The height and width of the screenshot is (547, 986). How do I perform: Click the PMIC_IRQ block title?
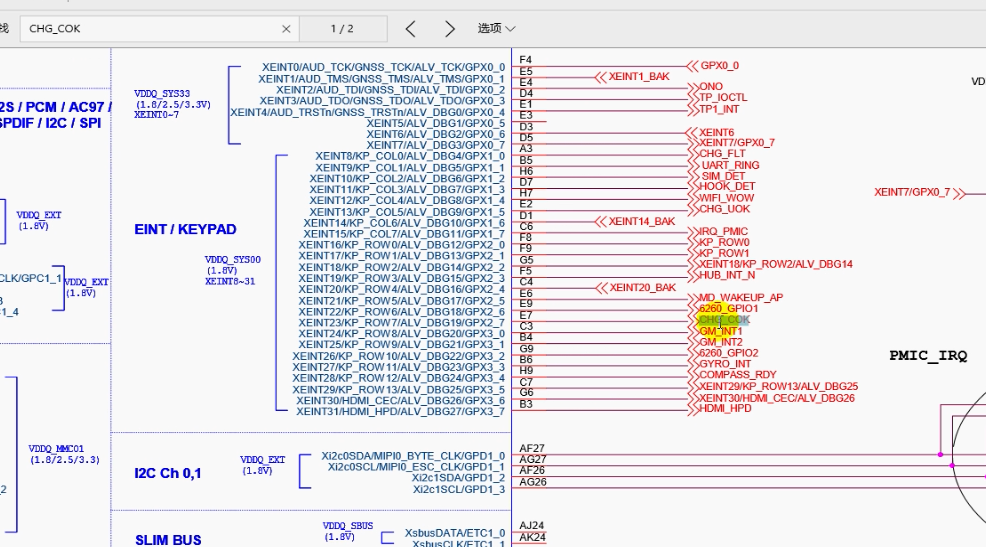click(x=928, y=355)
